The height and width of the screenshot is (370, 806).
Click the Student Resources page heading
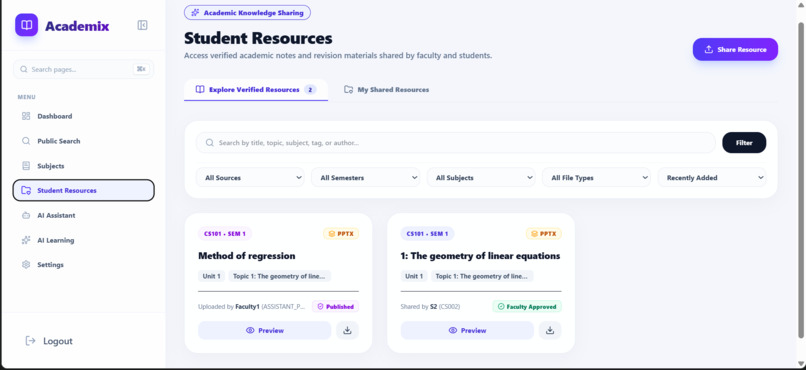258,39
